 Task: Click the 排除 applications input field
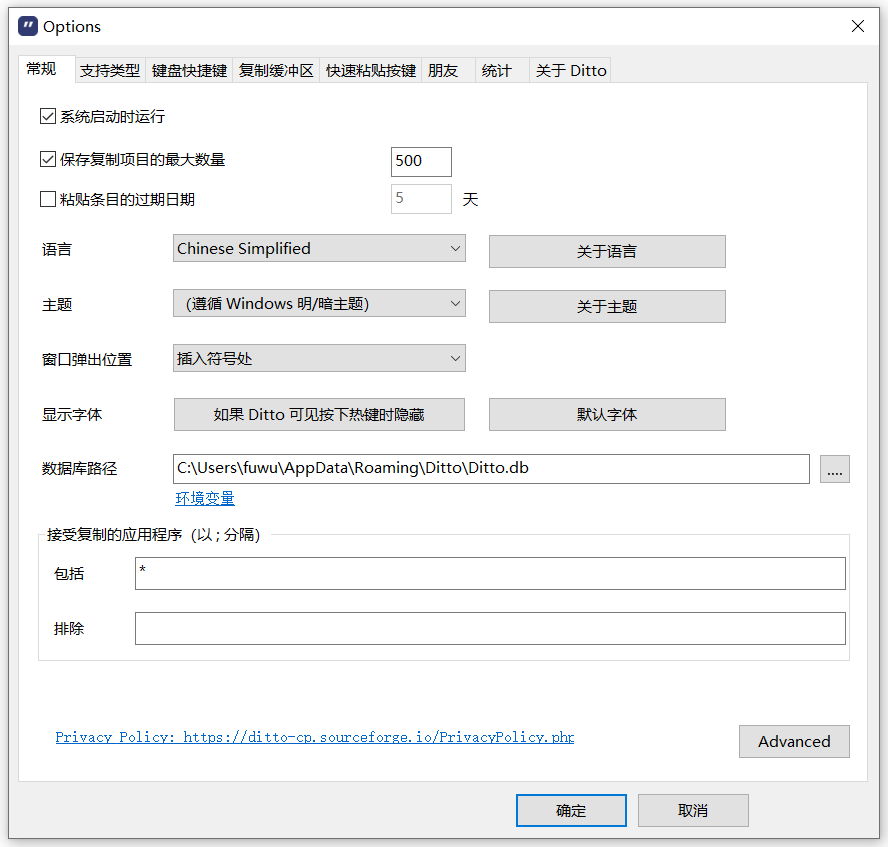[490, 628]
